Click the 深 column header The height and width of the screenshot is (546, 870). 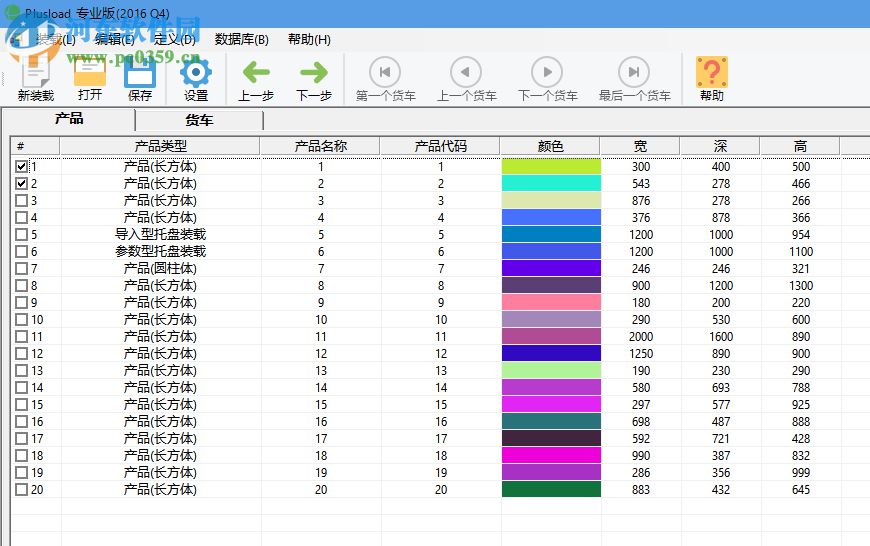(720, 146)
